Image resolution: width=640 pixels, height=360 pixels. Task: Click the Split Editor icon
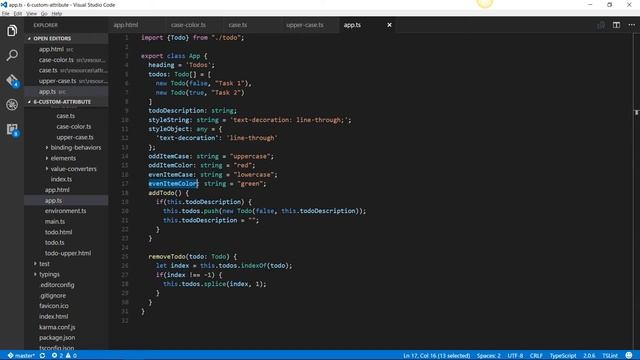point(616,25)
